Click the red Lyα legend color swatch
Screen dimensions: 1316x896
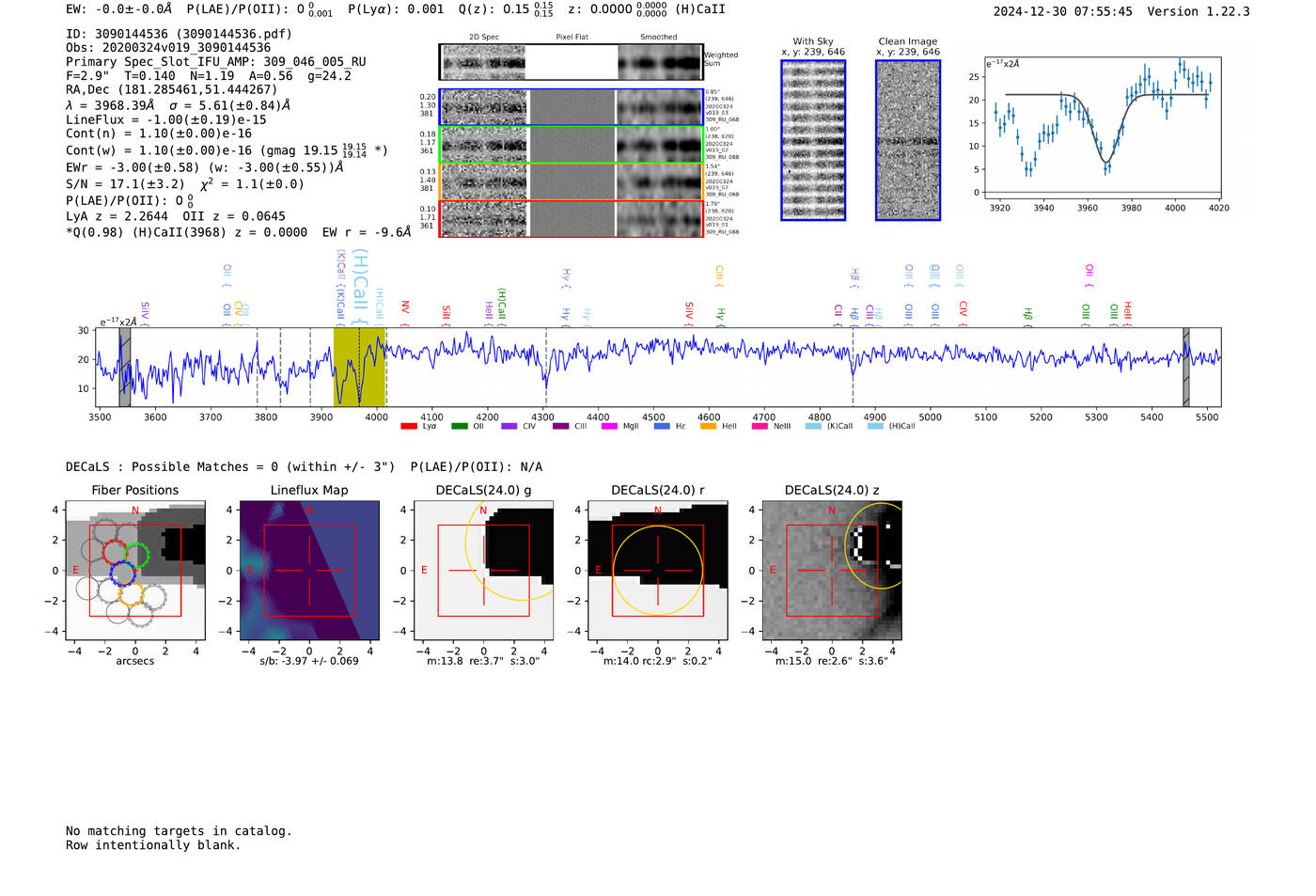(x=408, y=426)
